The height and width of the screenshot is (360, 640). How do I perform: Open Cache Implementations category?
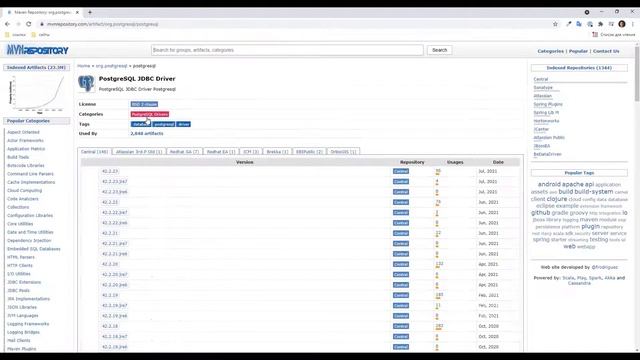(31, 182)
